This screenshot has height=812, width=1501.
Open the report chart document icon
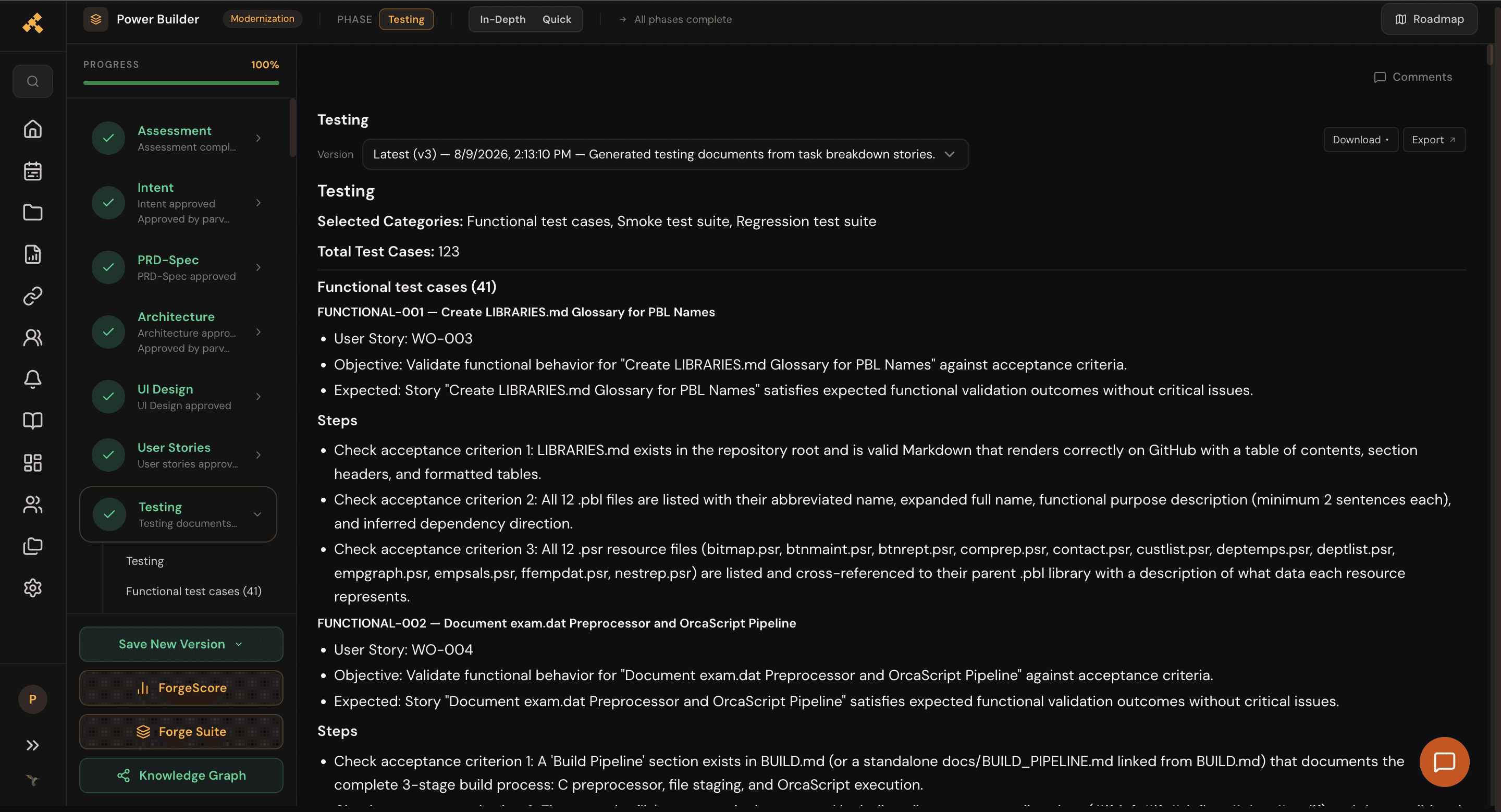[33, 254]
